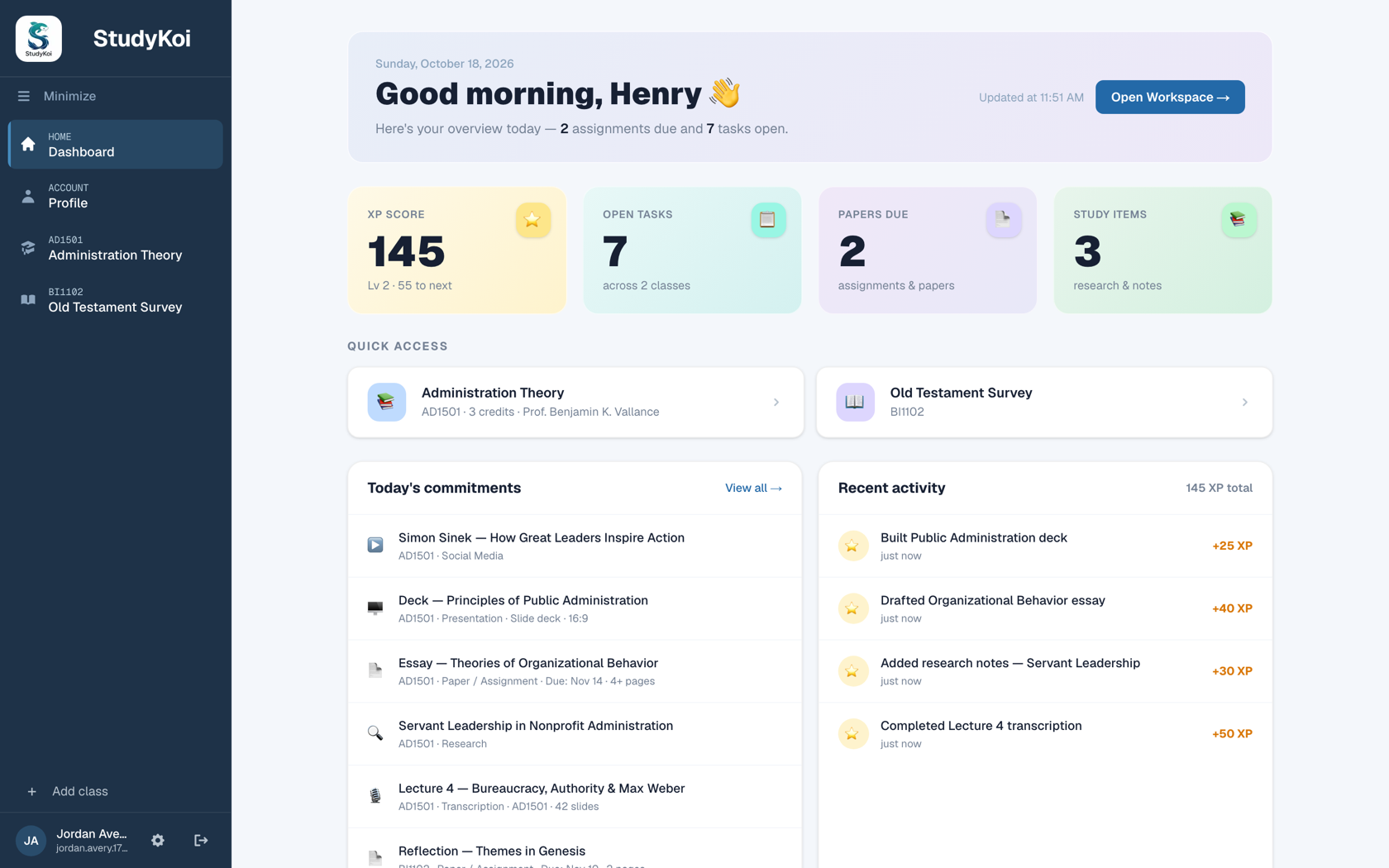Click the JA user avatar
The height and width of the screenshot is (868, 1389).
point(31,841)
